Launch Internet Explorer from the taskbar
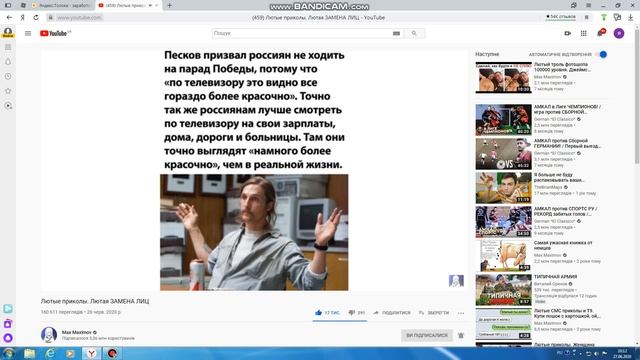 point(50,353)
